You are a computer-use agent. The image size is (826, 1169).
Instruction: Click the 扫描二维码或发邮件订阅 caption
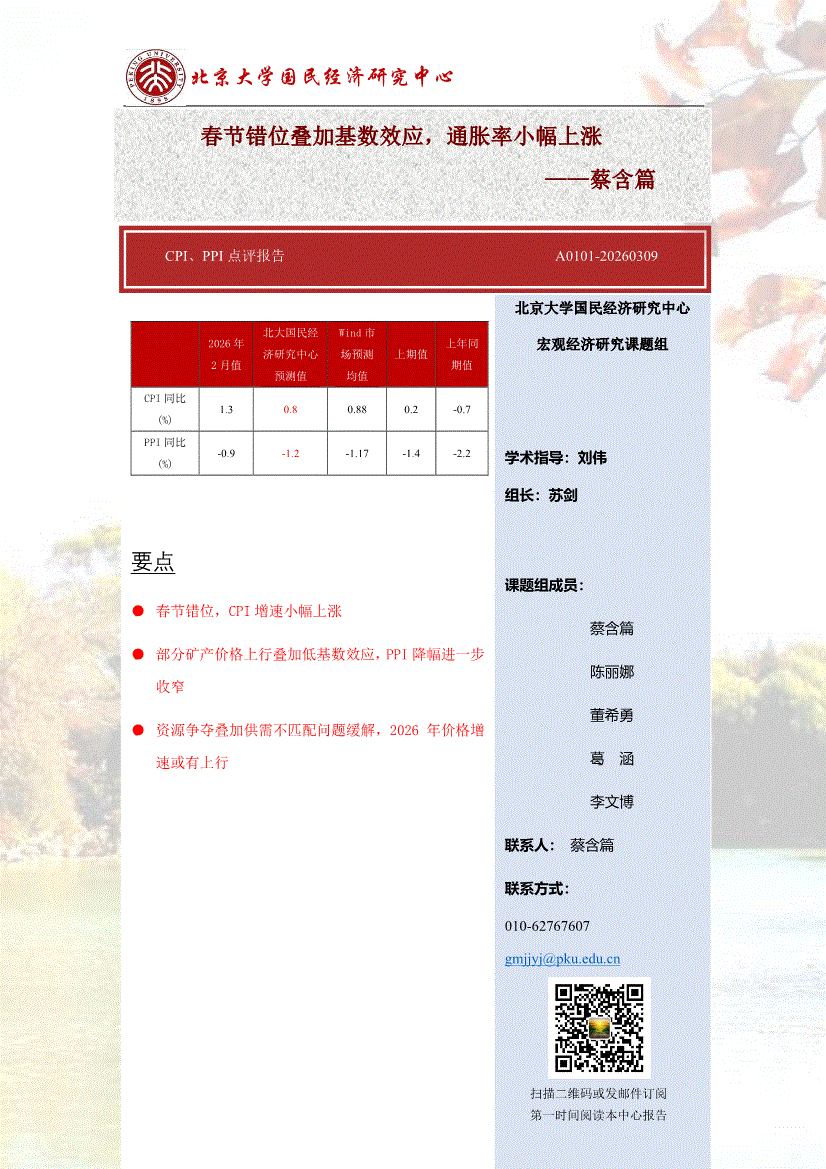pyautogui.click(x=598, y=1093)
